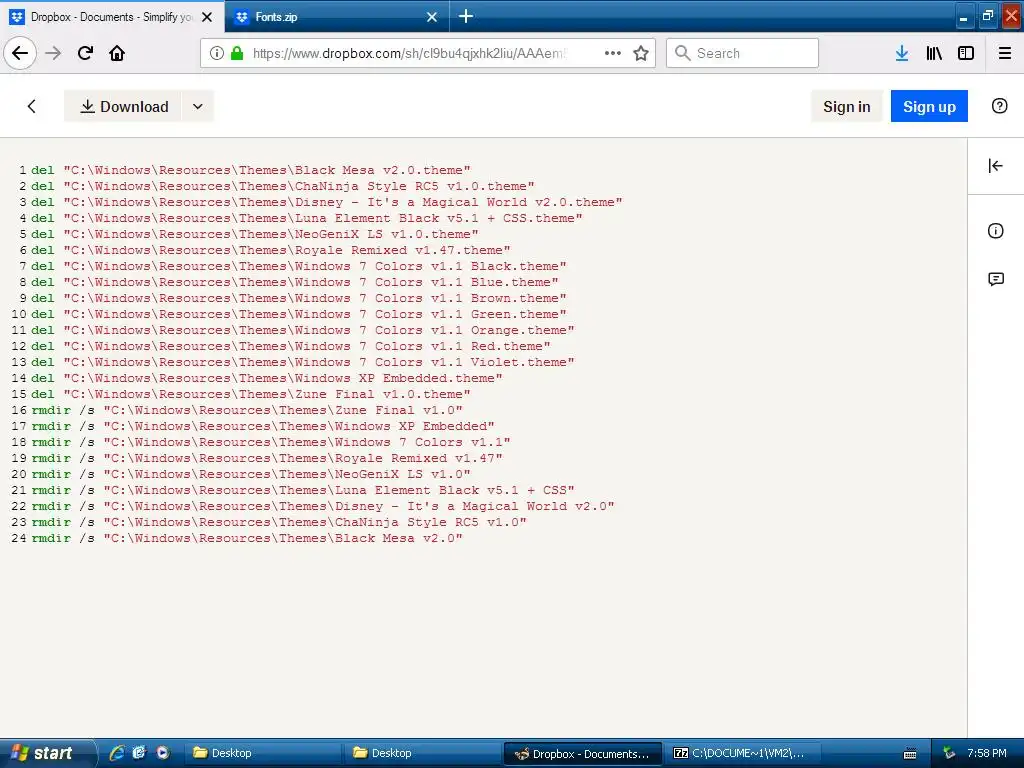This screenshot has width=1024, height=768.
Task: Click the blue Sign up button
Action: pos(929,106)
